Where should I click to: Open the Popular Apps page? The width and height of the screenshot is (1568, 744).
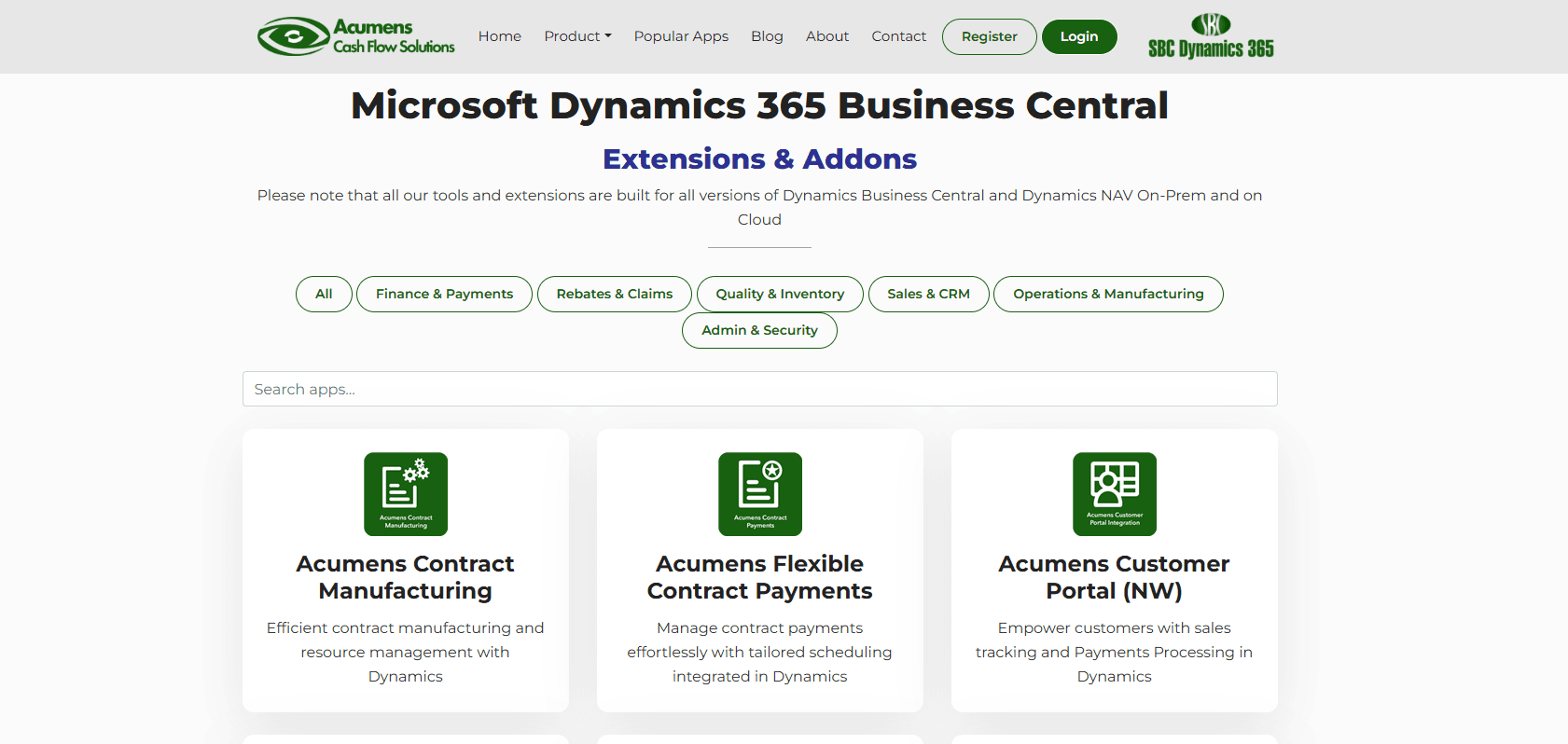click(x=681, y=36)
